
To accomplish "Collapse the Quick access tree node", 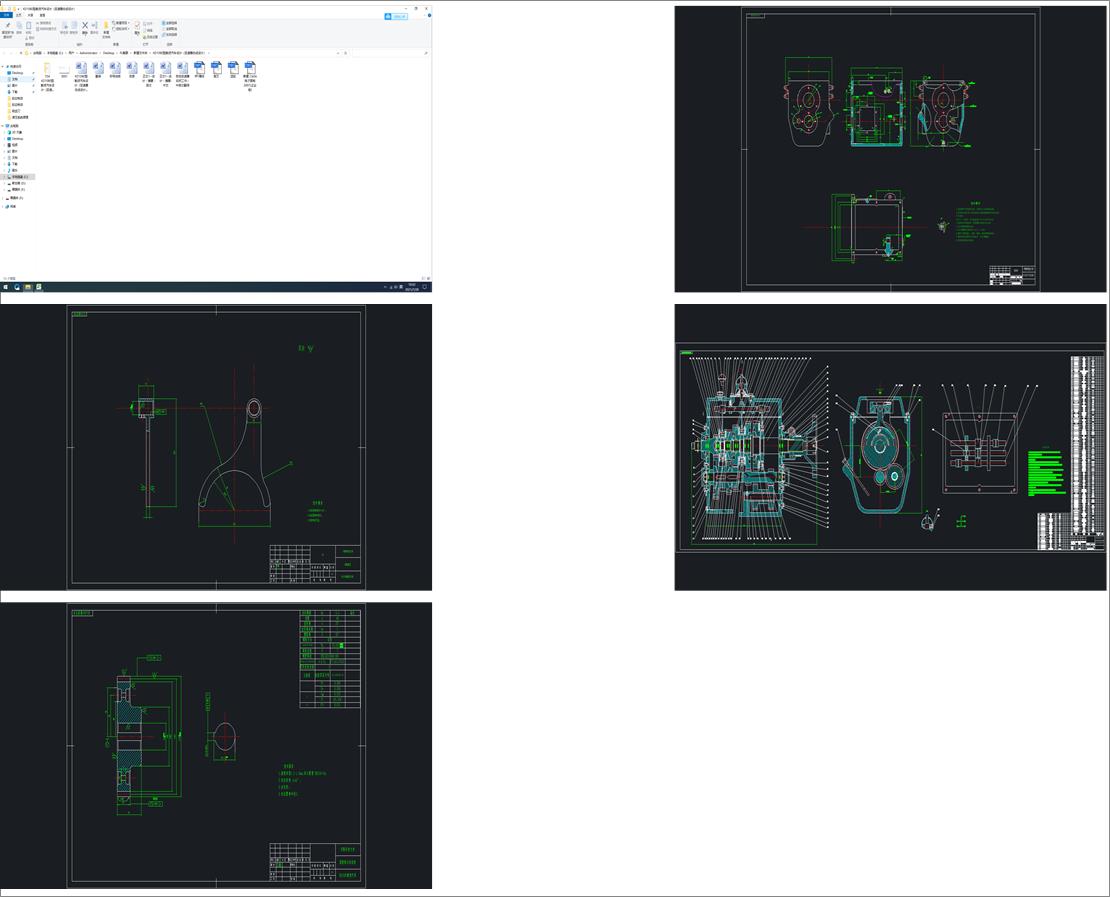I will [x=2, y=67].
